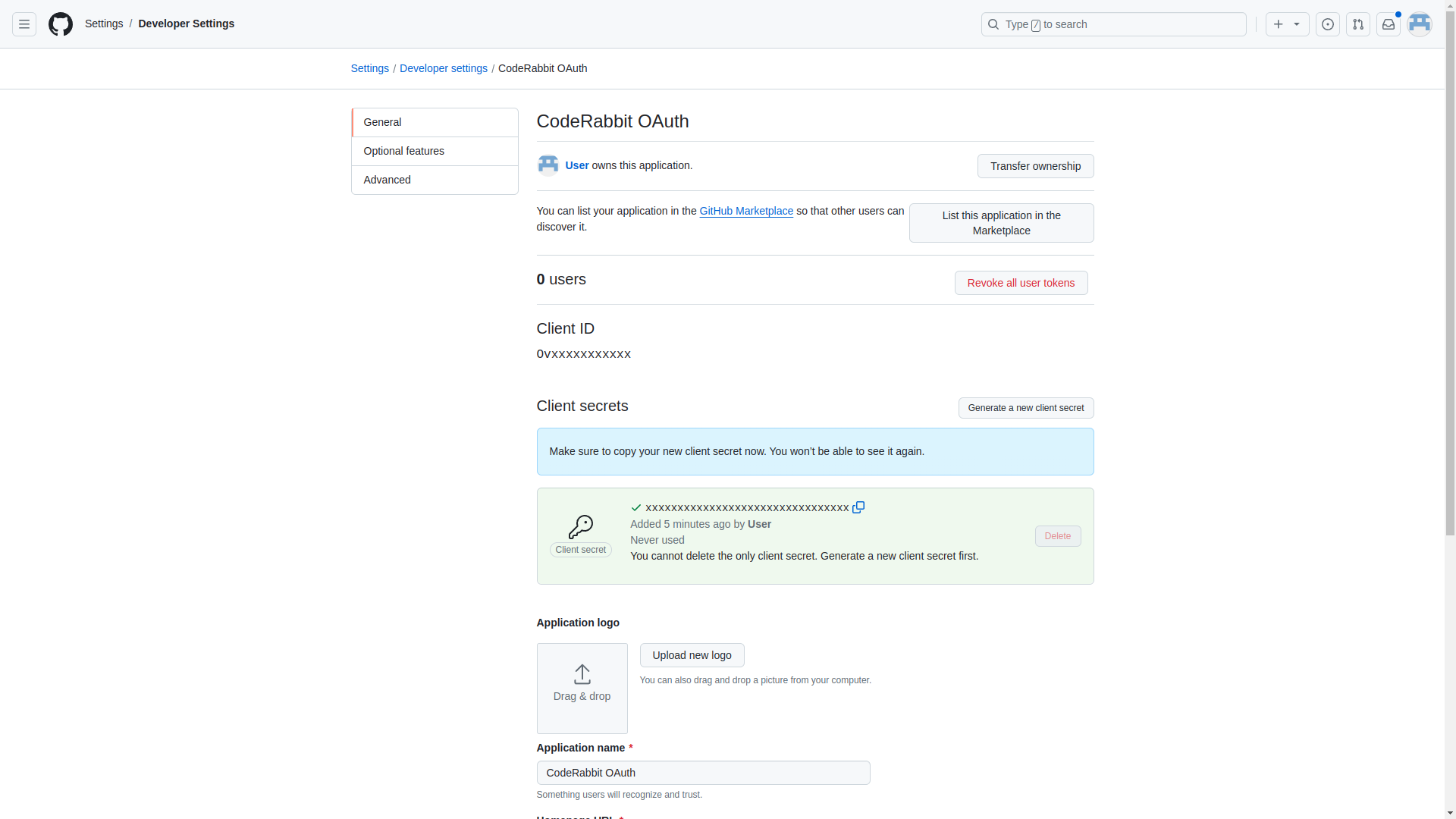Click the client secret key icon
1456x819 pixels.
(x=581, y=526)
